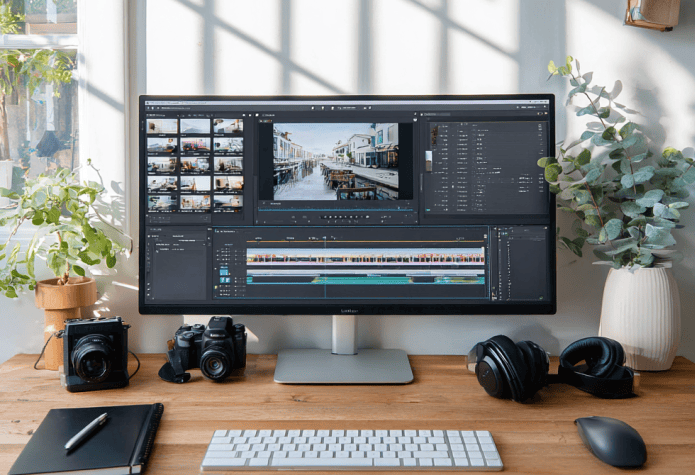Viewport: 696px width, 476px height.
Task: Click the playhead marker on the timeline ruler
Action: point(325,238)
